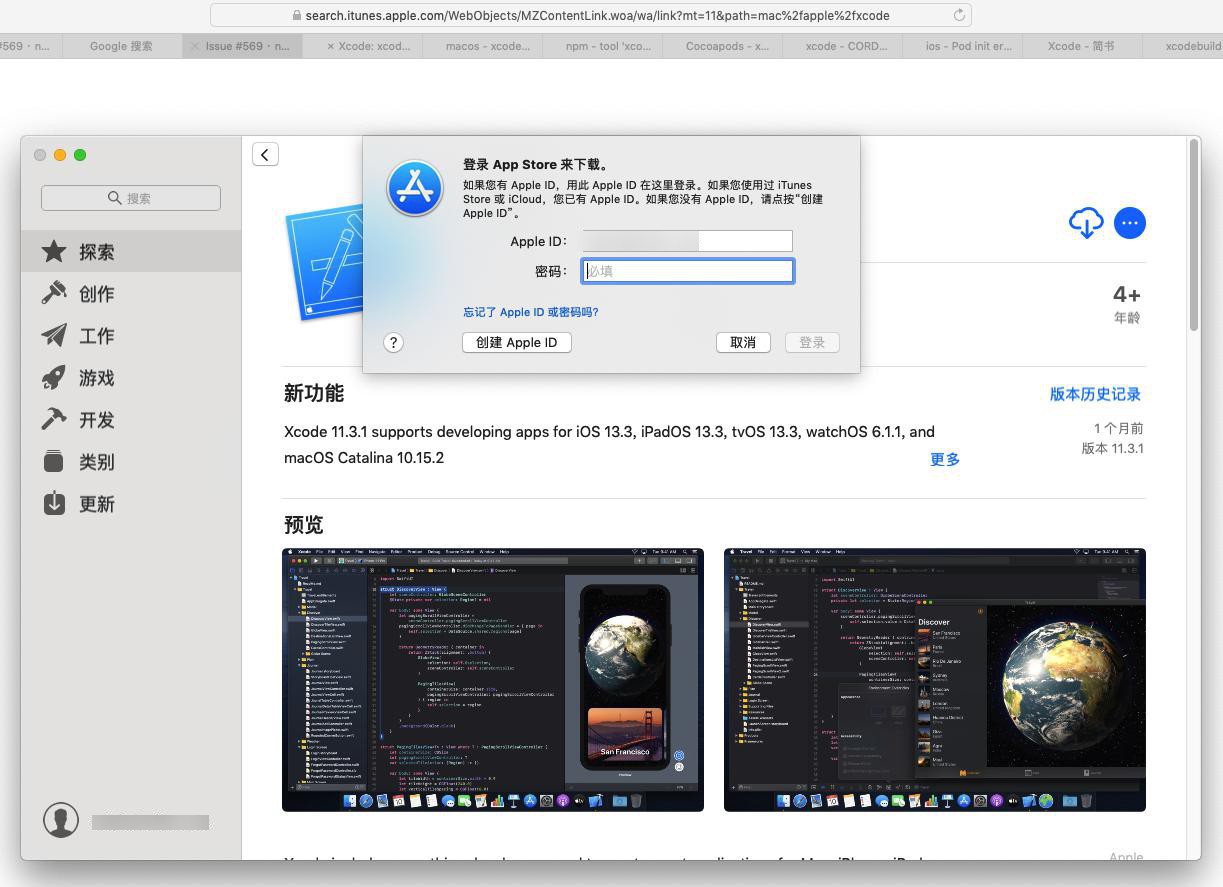
Task: Click the green zoom window button
Action: point(80,154)
